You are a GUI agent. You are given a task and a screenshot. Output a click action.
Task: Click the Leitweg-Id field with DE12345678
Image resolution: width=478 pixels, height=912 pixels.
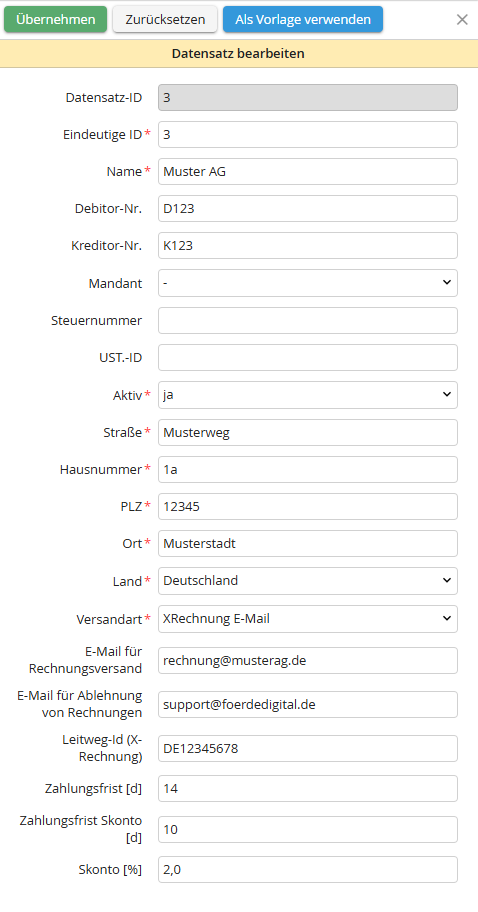308,749
